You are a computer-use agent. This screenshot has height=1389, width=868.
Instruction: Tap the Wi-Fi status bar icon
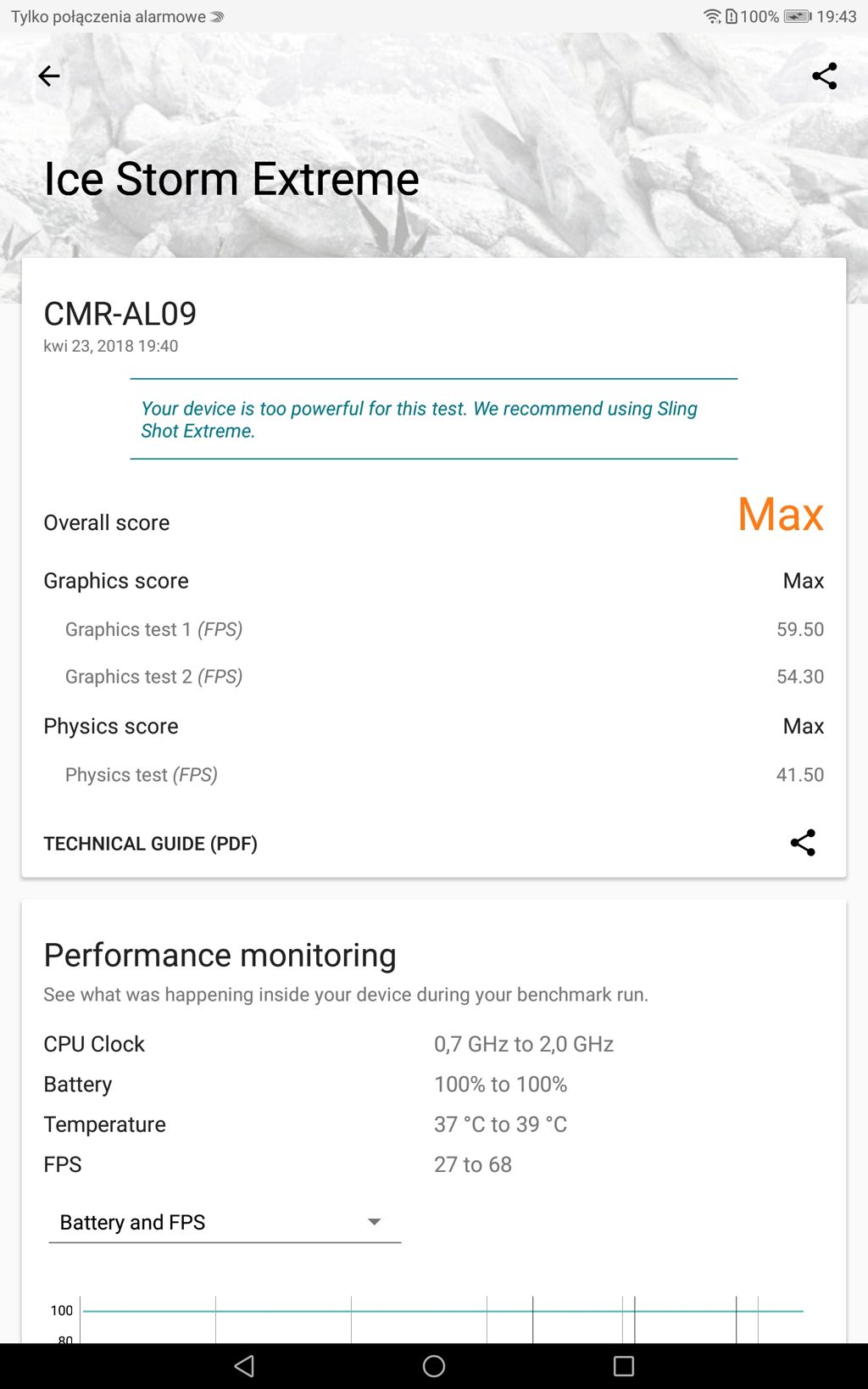(712, 16)
